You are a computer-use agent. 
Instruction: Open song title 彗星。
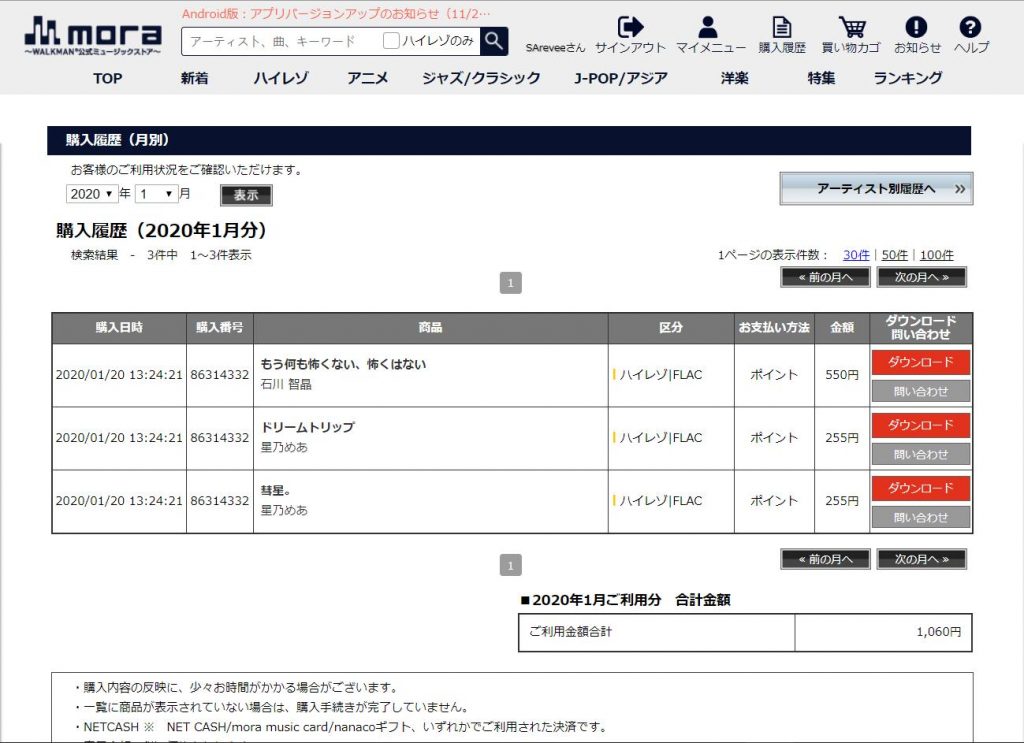(276, 490)
